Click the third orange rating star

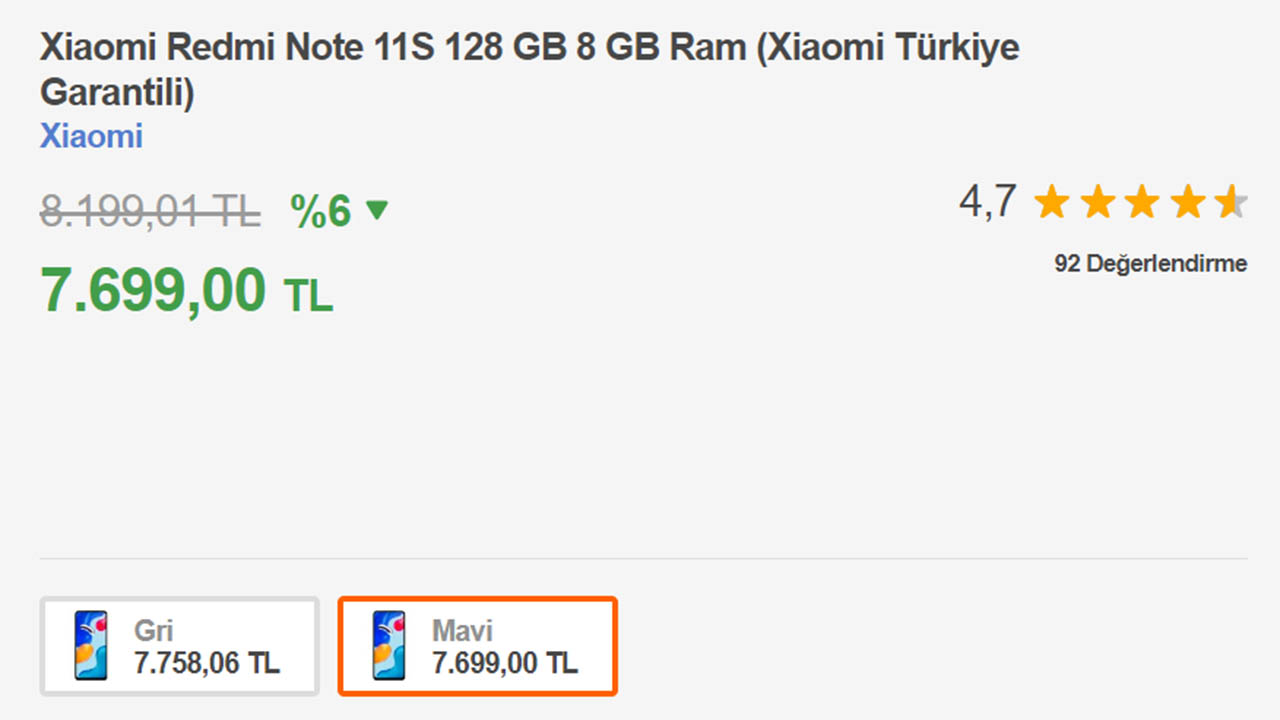pyautogui.click(x=1142, y=201)
